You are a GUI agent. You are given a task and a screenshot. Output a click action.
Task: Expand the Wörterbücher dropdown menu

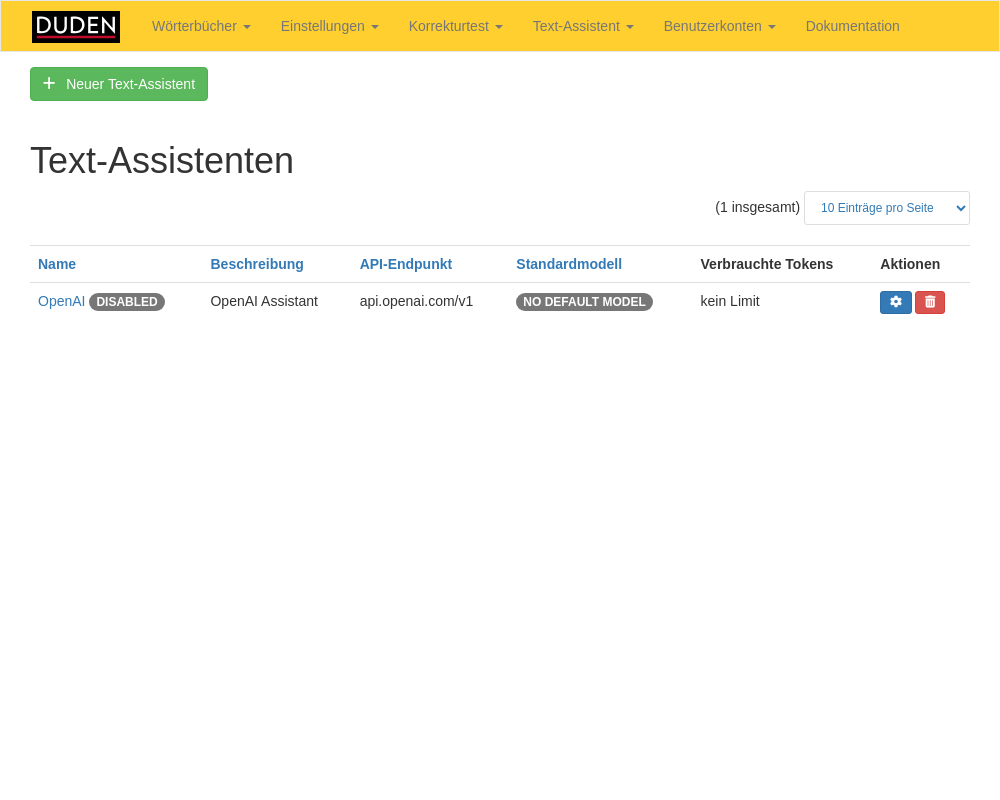point(201,27)
